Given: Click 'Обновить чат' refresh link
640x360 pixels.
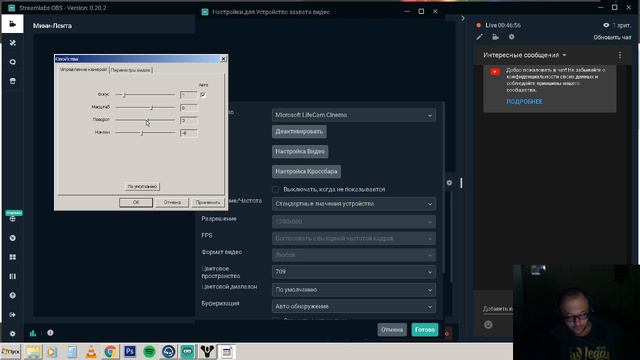Looking at the screenshot, I should pos(612,37).
